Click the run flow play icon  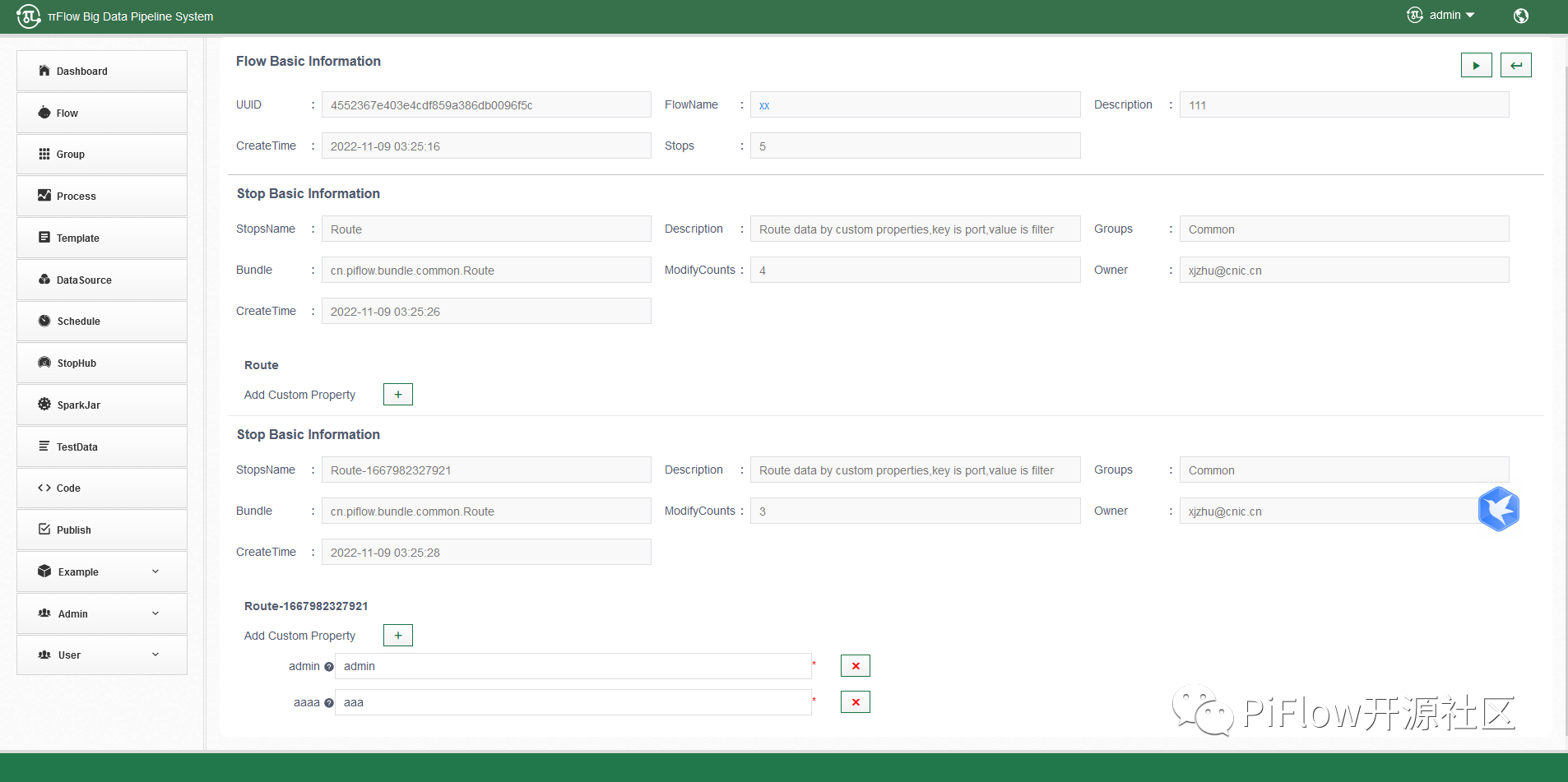(x=1476, y=66)
